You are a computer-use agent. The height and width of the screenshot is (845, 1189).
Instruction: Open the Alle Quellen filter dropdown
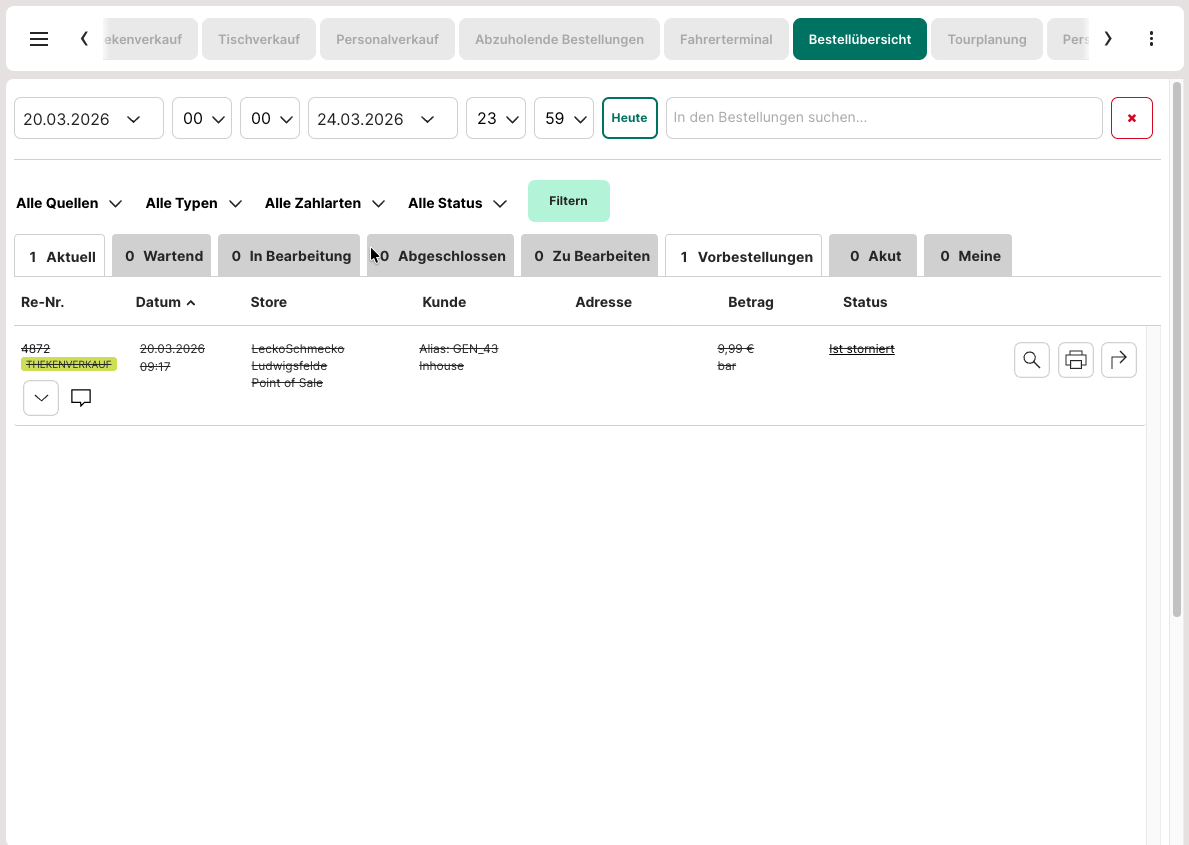(69, 203)
